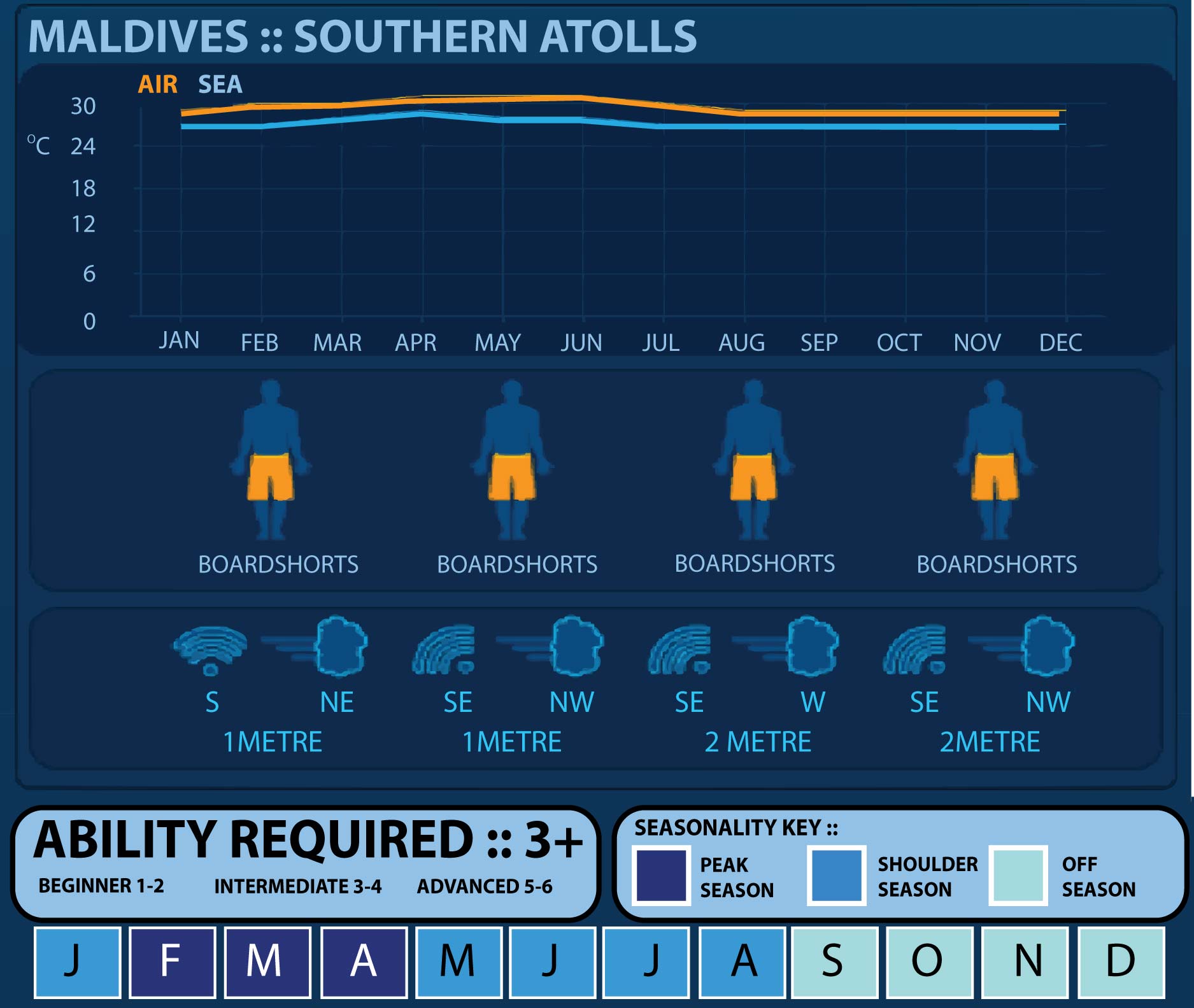Select the surfer figure above S and NE icons
This screenshot has height=1008, width=1194.
click(271, 458)
